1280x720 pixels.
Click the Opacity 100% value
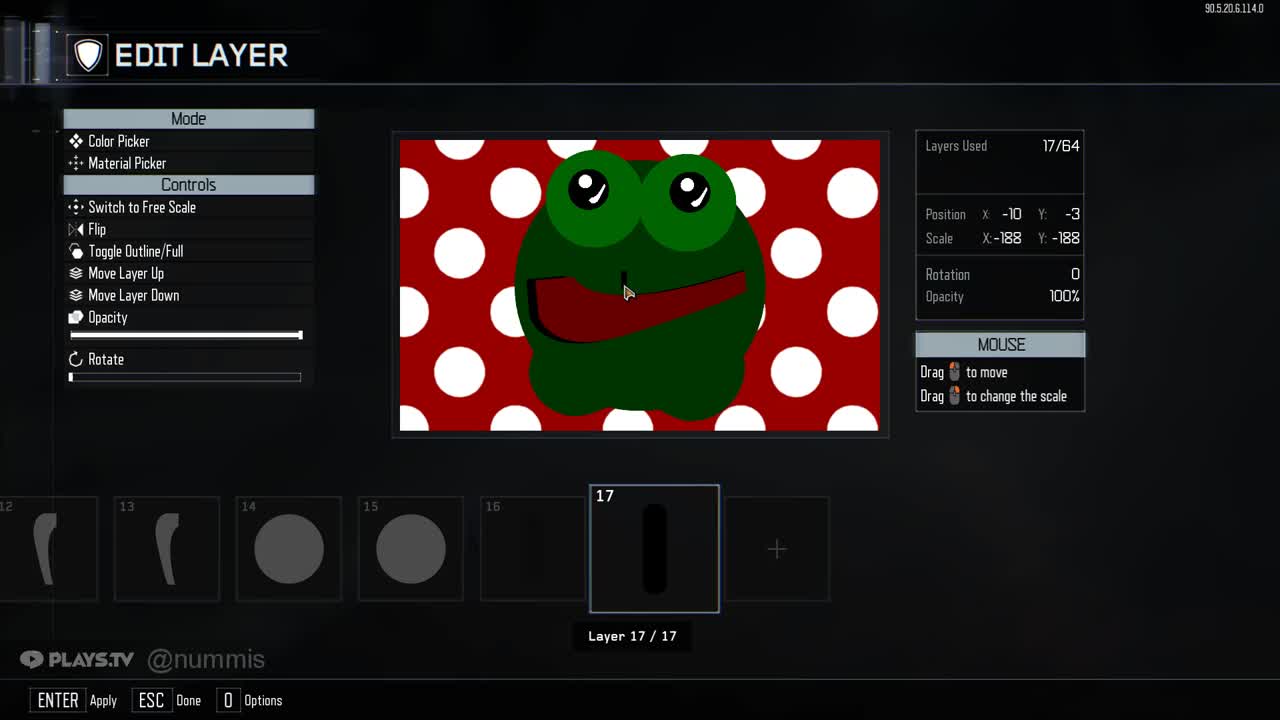coord(1064,296)
